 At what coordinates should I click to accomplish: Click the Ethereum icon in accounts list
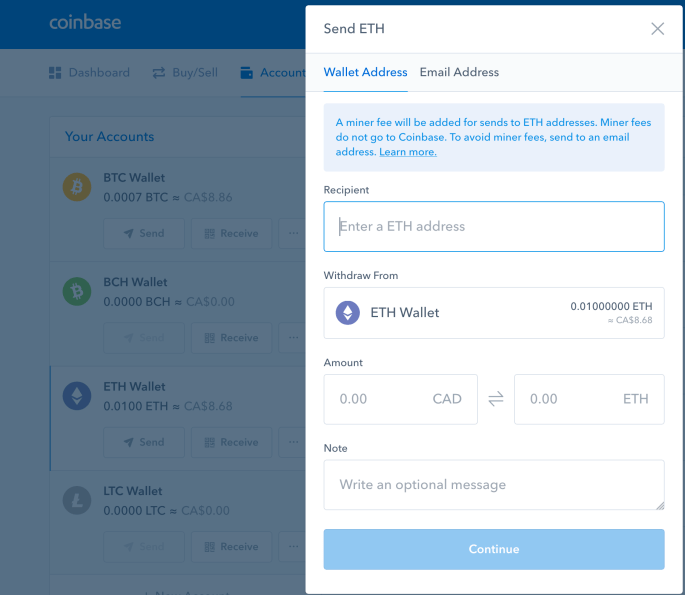pyautogui.click(x=77, y=397)
